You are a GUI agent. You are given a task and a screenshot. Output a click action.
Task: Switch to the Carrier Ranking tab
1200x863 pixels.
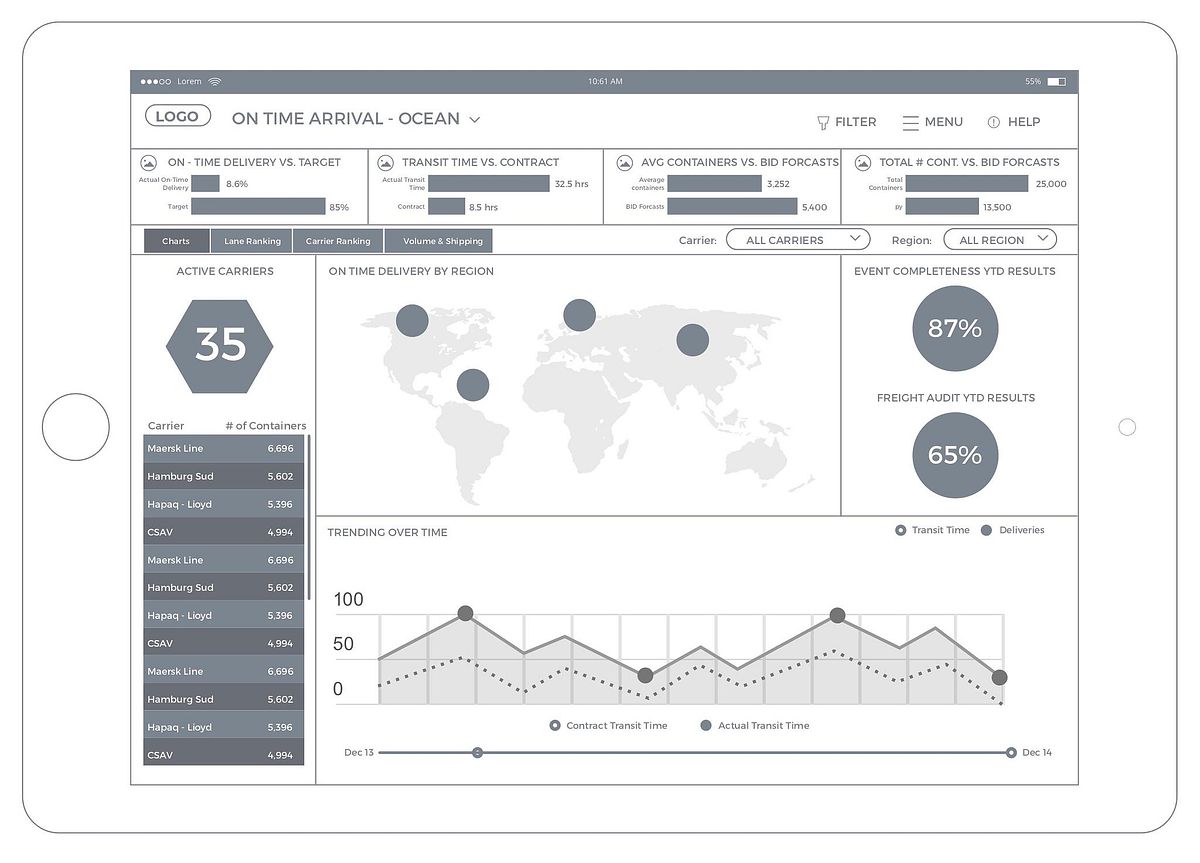click(338, 241)
